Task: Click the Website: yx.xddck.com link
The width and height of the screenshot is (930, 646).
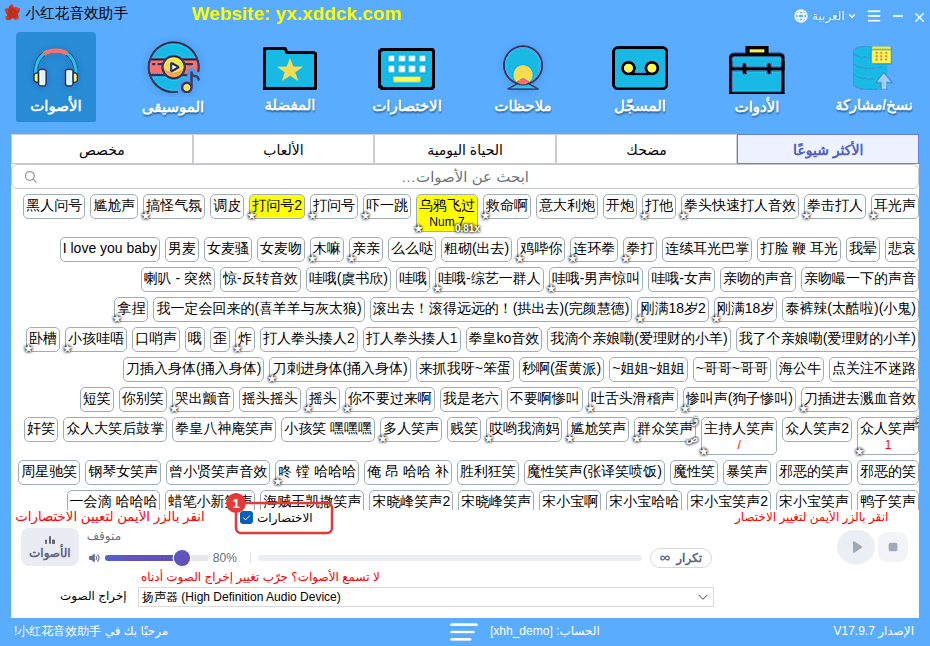Action: point(297,14)
